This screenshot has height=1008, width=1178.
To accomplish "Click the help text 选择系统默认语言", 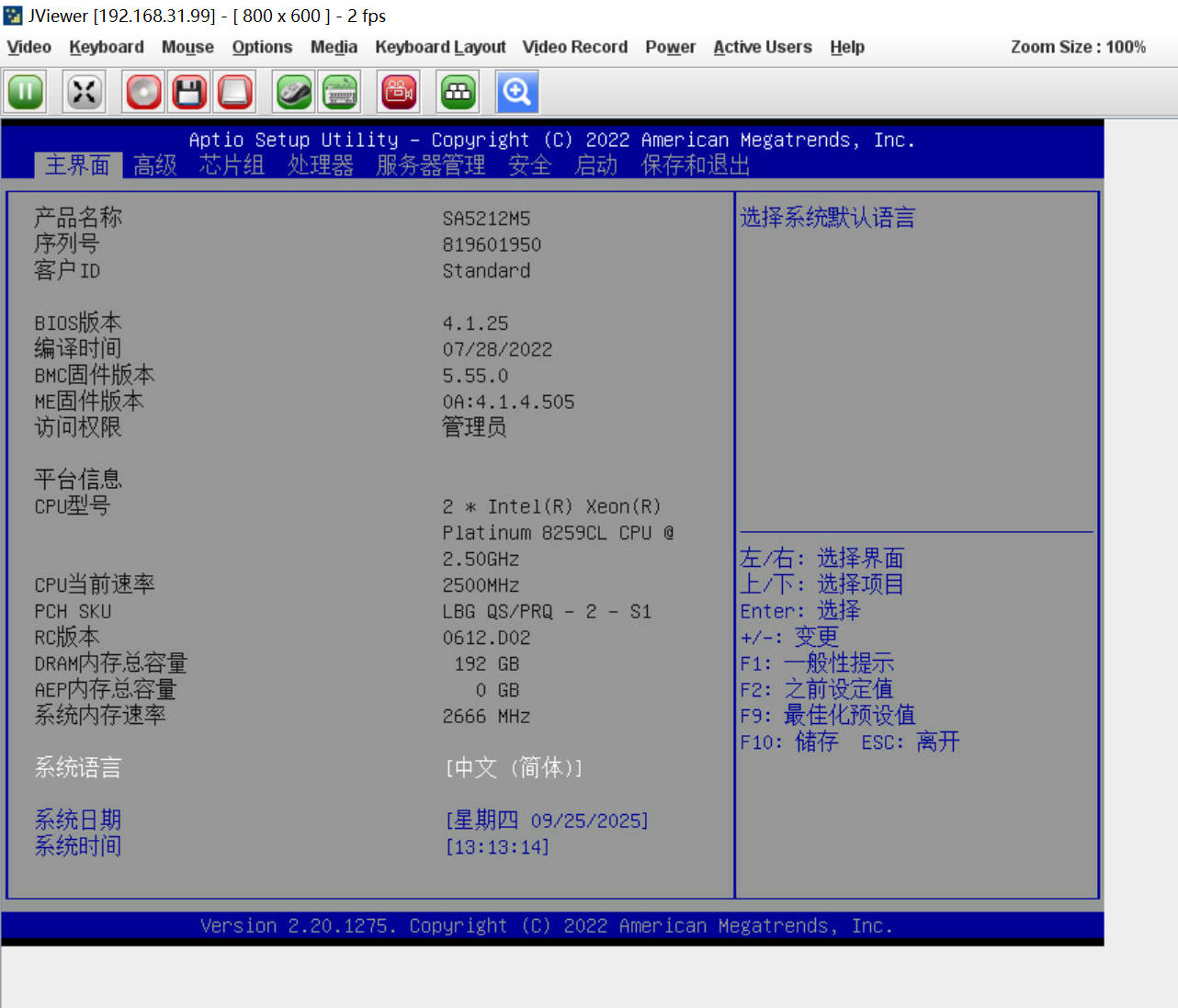I will (828, 218).
